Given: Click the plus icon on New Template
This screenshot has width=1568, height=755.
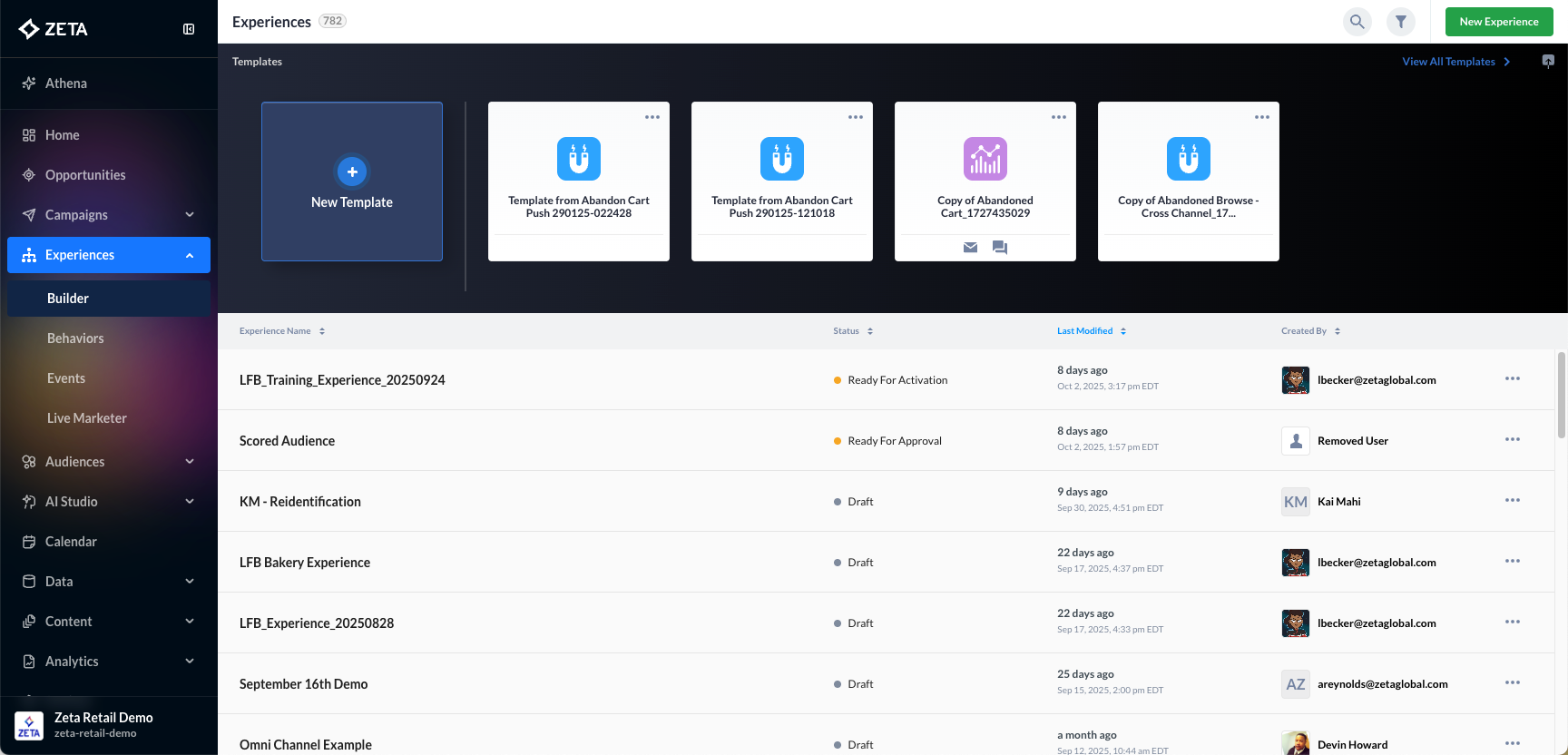Looking at the screenshot, I should 352,172.
